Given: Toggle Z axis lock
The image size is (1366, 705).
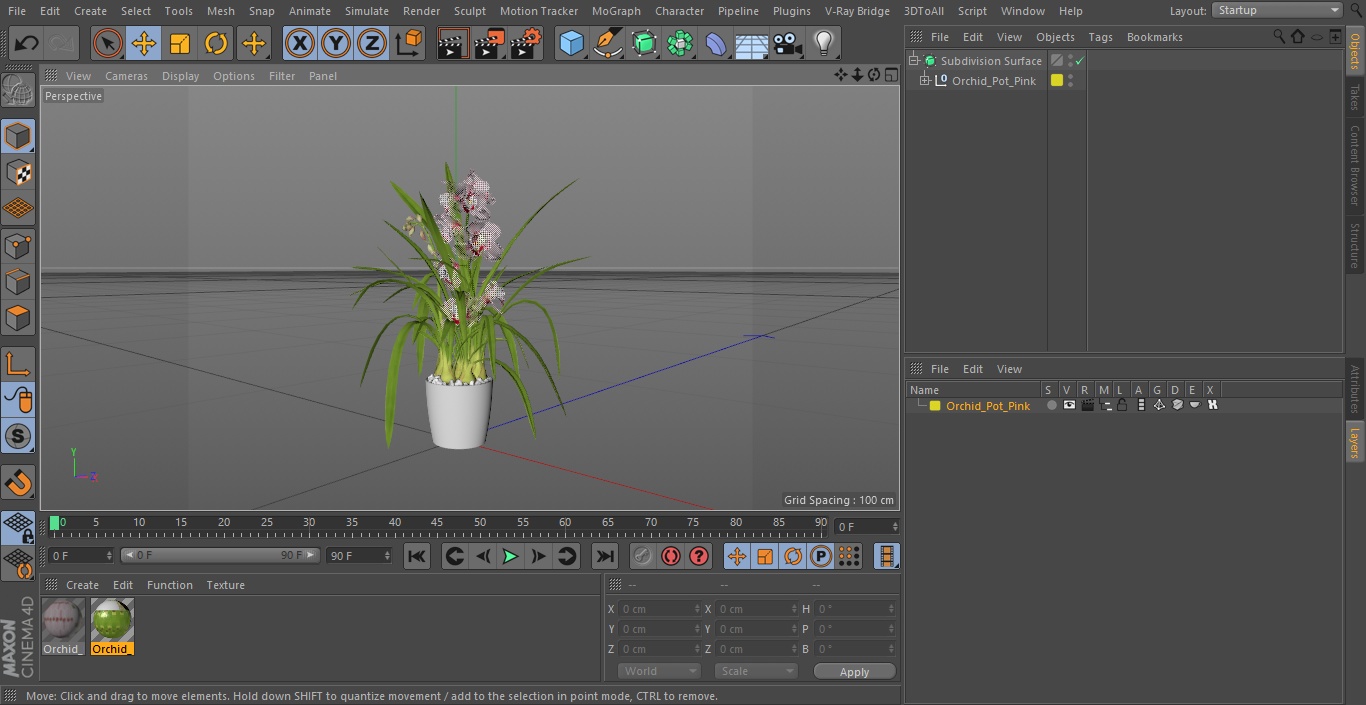Looking at the screenshot, I should (372, 43).
